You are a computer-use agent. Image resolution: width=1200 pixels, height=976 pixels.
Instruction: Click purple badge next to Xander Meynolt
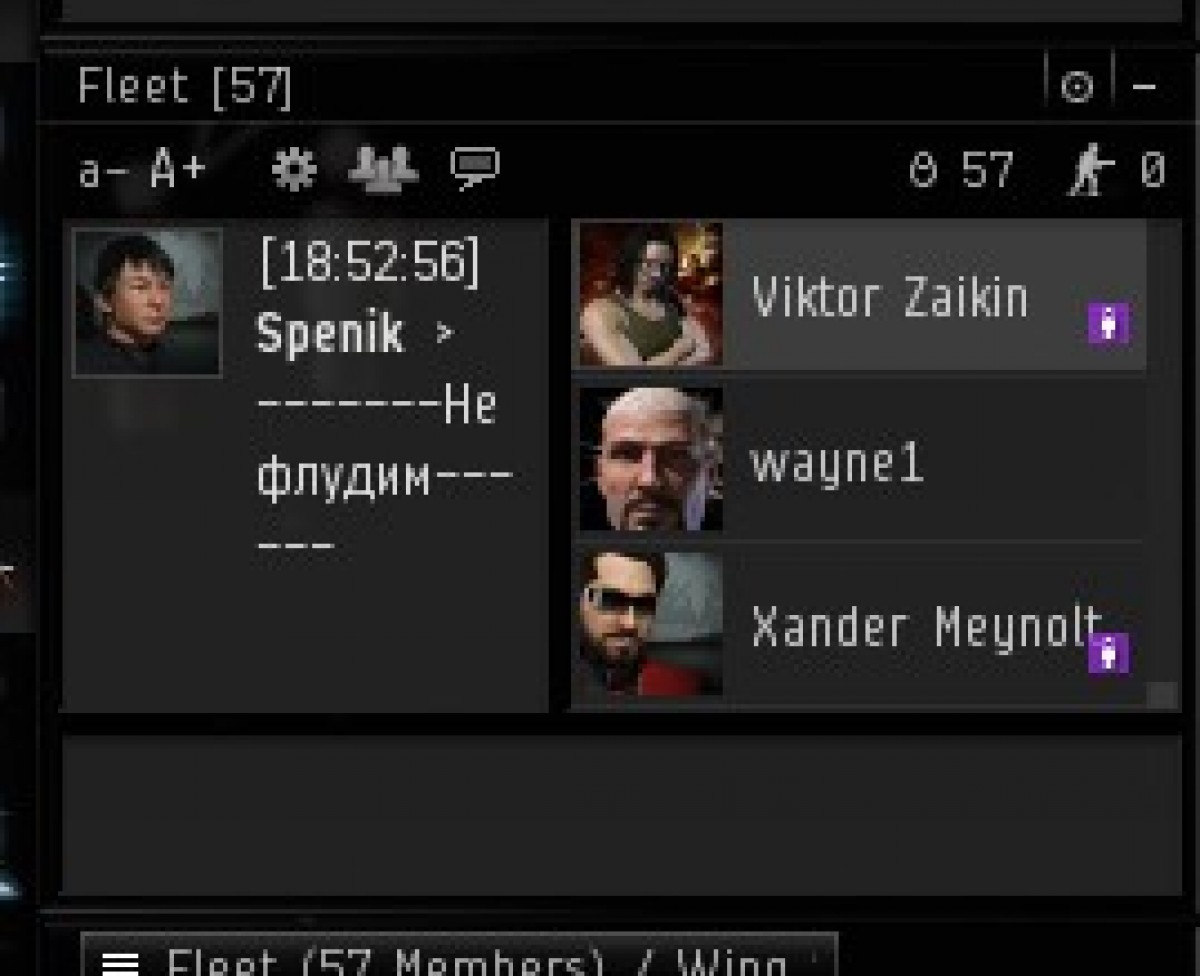(x=1108, y=652)
